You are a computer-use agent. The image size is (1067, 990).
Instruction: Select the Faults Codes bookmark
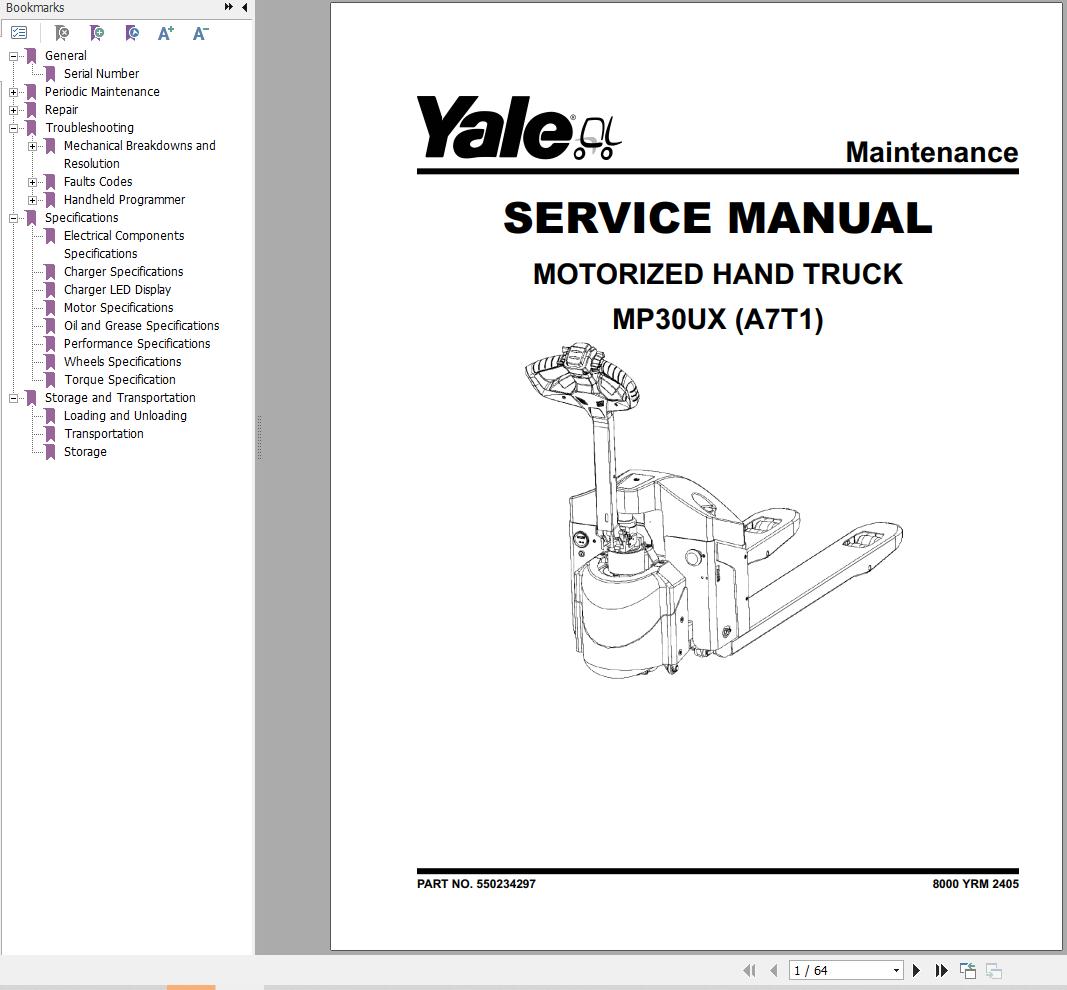click(x=98, y=182)
